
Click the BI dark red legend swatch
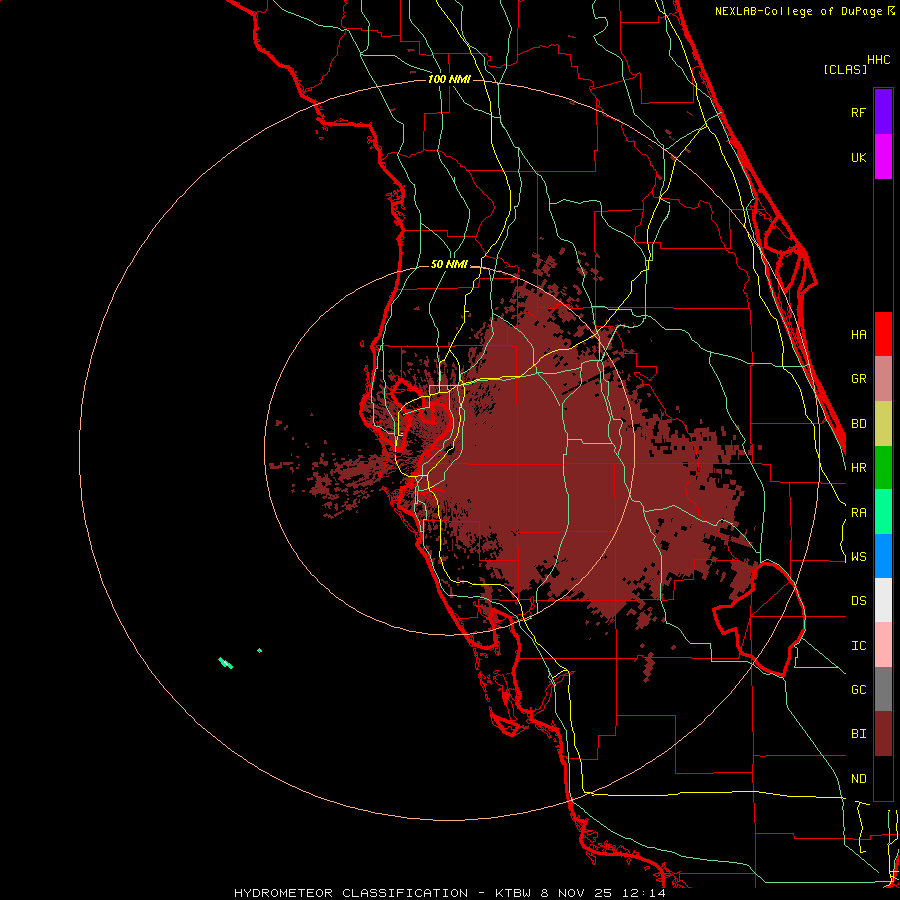pos(883,734)
